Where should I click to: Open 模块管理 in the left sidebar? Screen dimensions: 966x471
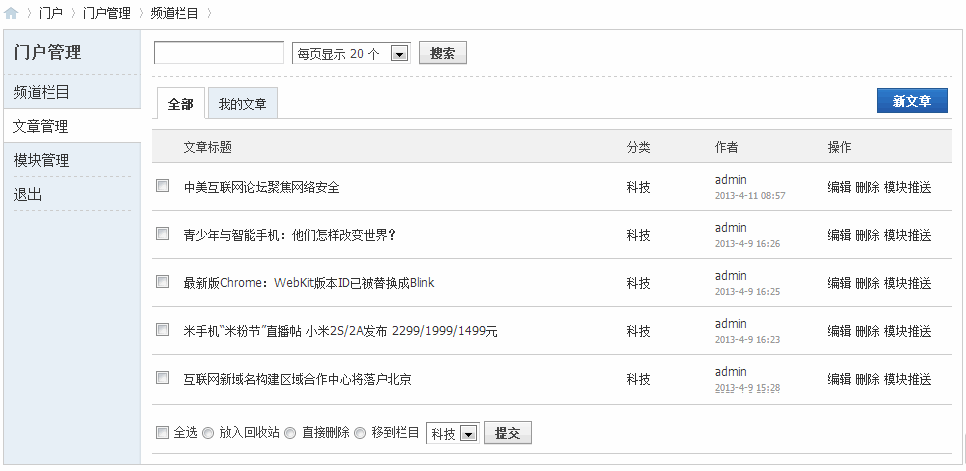click(x=42, y=160)
